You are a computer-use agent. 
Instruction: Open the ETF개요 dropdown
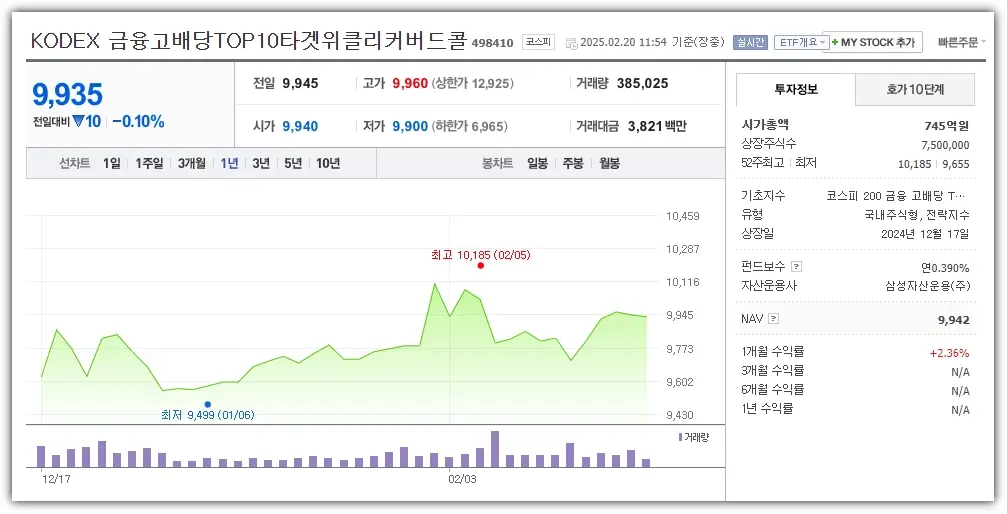[801, 42]
